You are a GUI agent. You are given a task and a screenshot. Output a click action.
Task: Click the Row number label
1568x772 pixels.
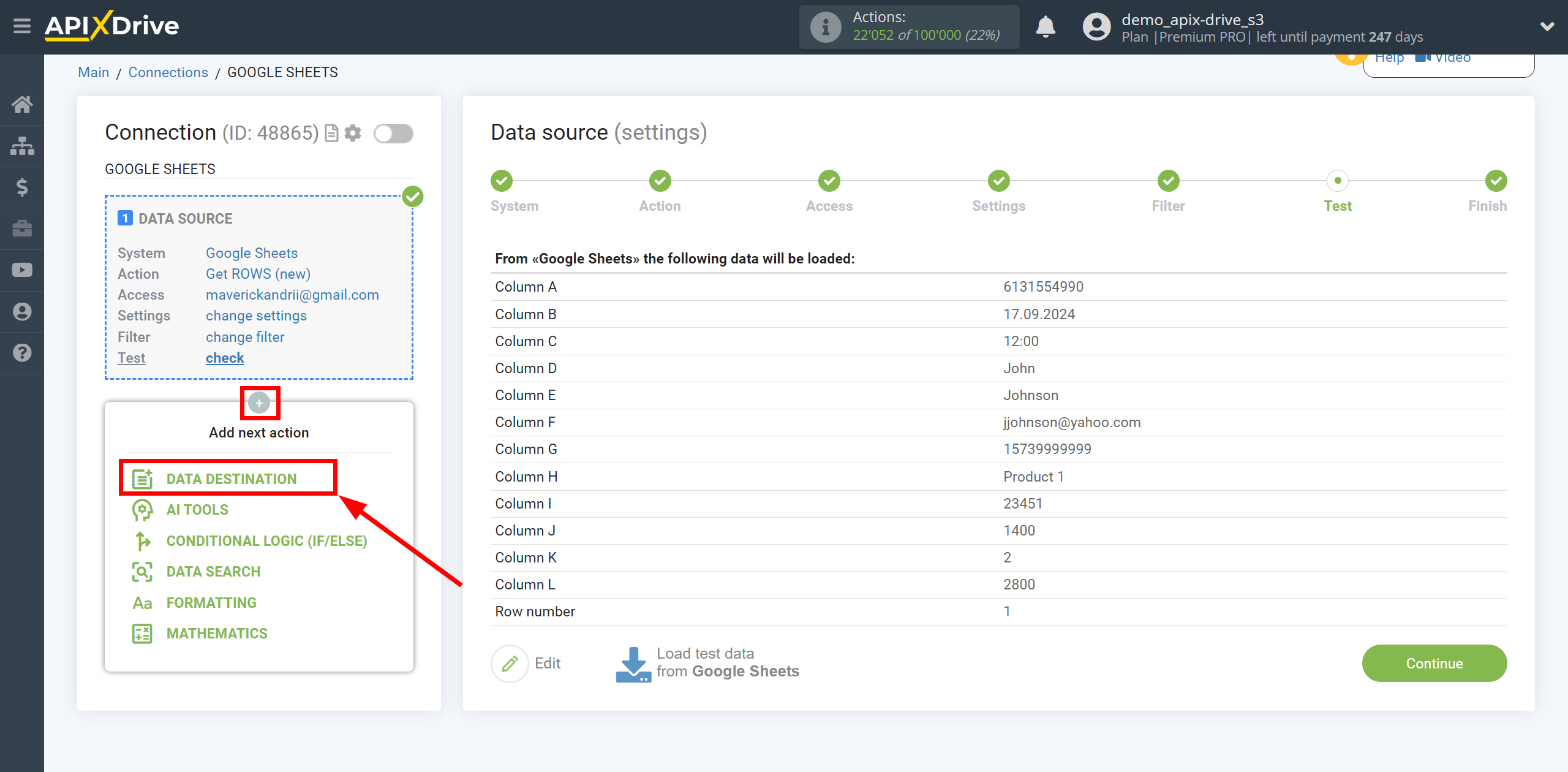(535, 611)
